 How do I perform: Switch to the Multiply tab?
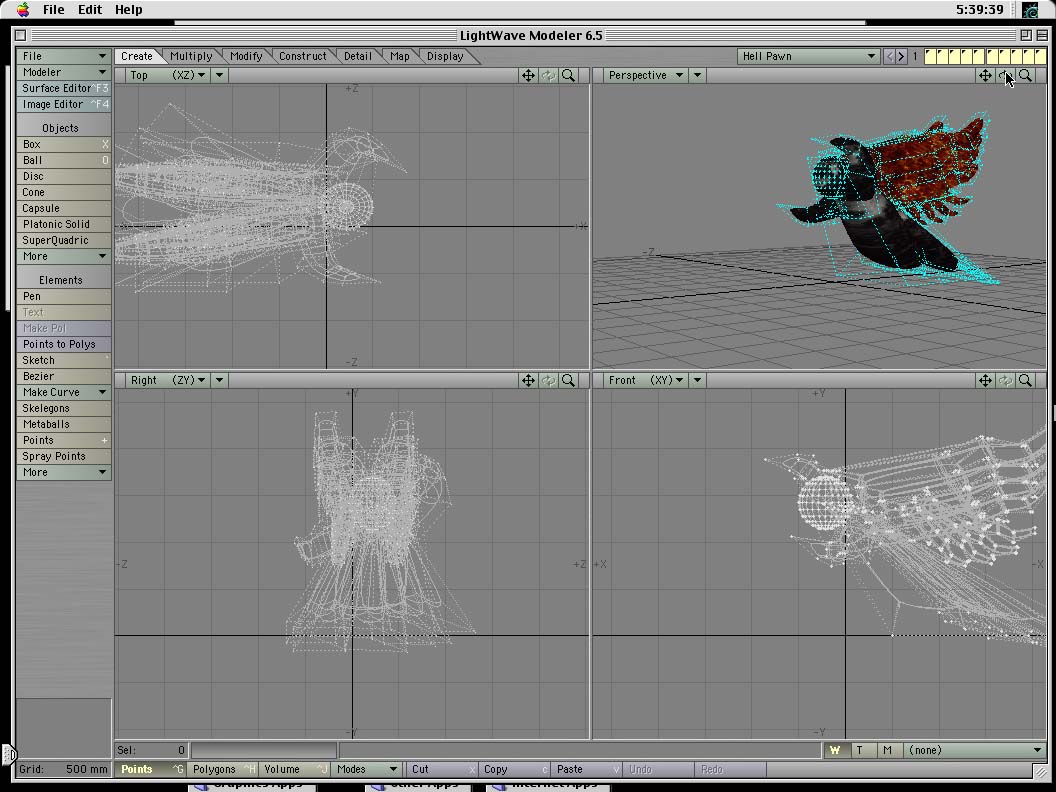click(x=191, y=56)
